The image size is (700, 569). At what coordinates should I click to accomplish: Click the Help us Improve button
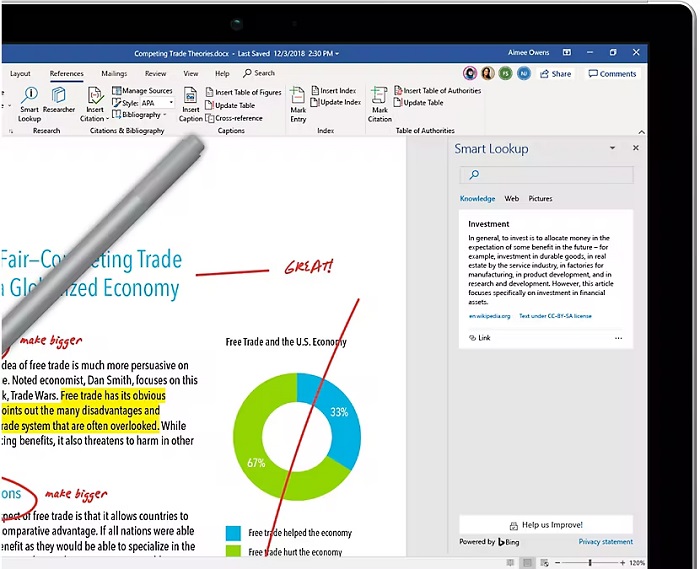point(545,525)
